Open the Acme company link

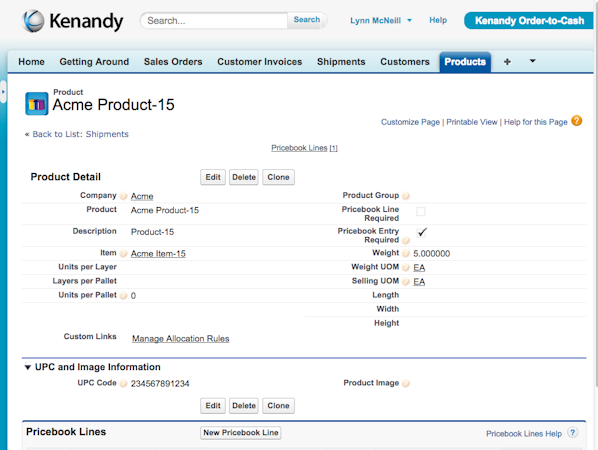click(142, 196)
